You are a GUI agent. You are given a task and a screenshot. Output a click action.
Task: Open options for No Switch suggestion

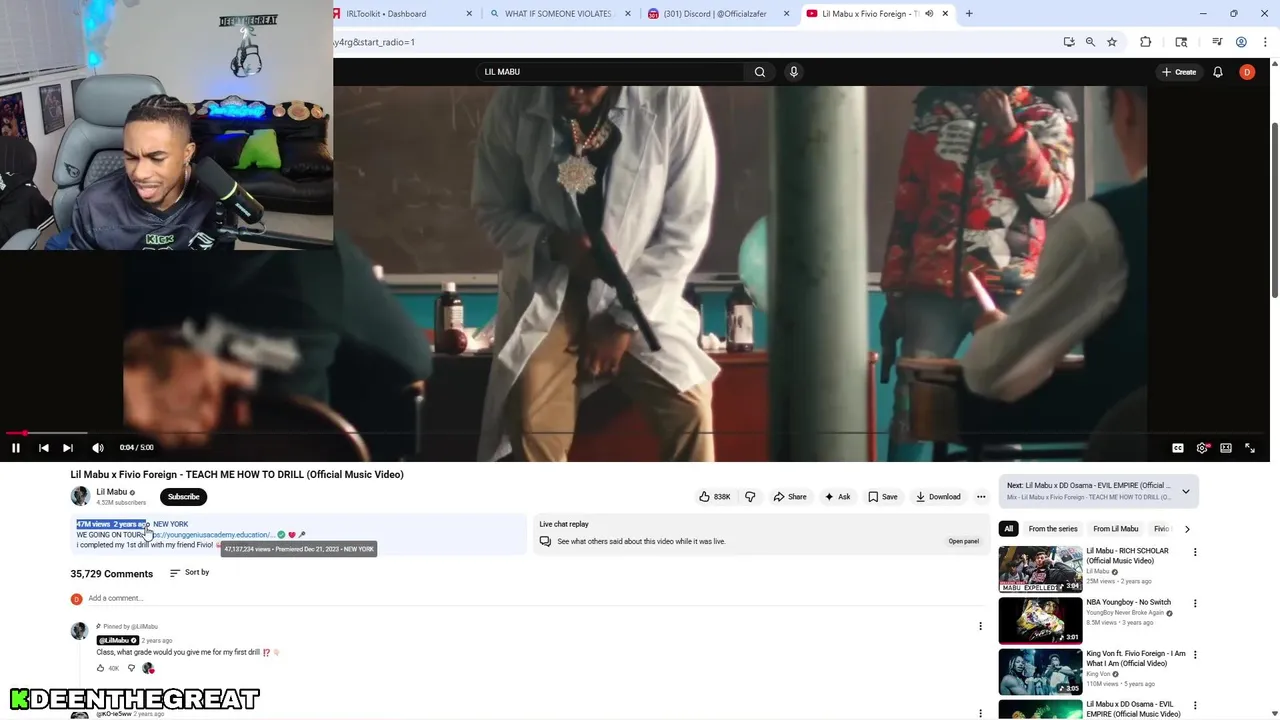click(x=1194, y=603)
